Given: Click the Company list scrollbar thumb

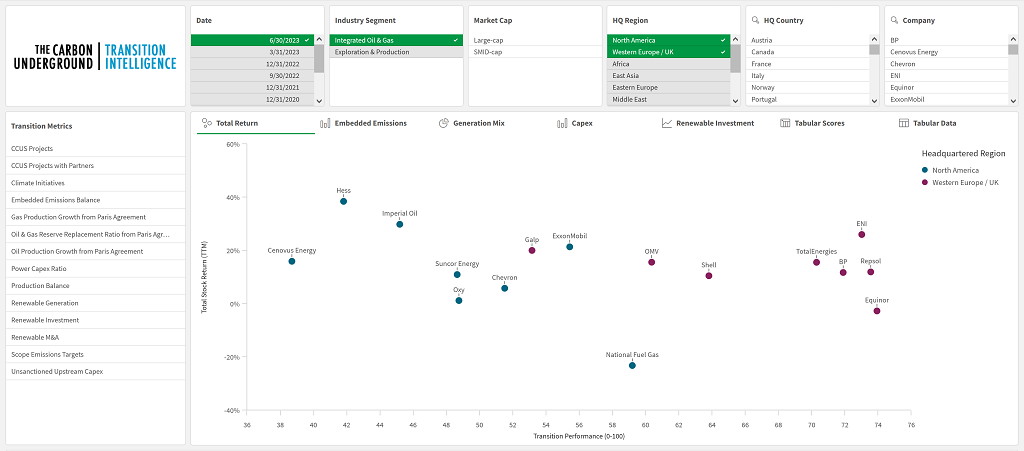Looking at the screenshot, I should coord(1014,50).
